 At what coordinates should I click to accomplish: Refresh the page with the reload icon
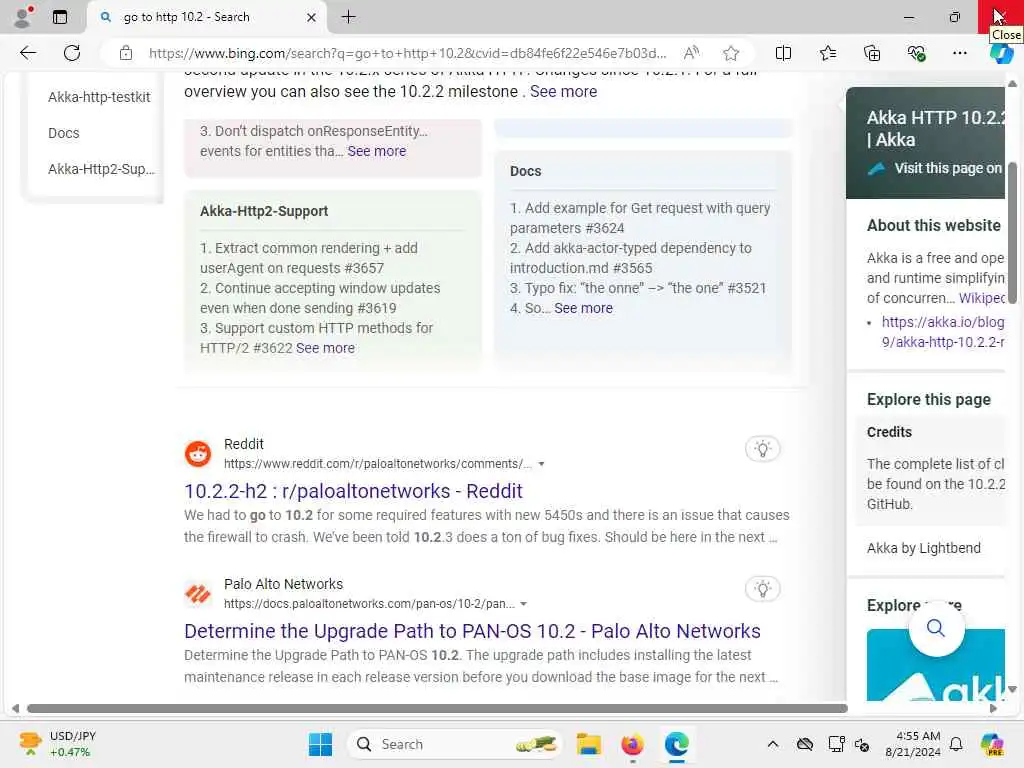click(x=72, y=53)
